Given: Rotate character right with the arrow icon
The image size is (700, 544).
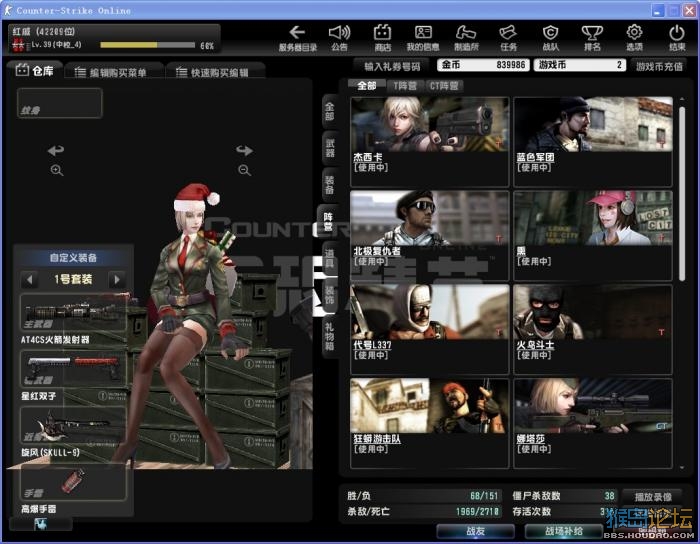Looking at the screenshot, I should pos(244,150).
